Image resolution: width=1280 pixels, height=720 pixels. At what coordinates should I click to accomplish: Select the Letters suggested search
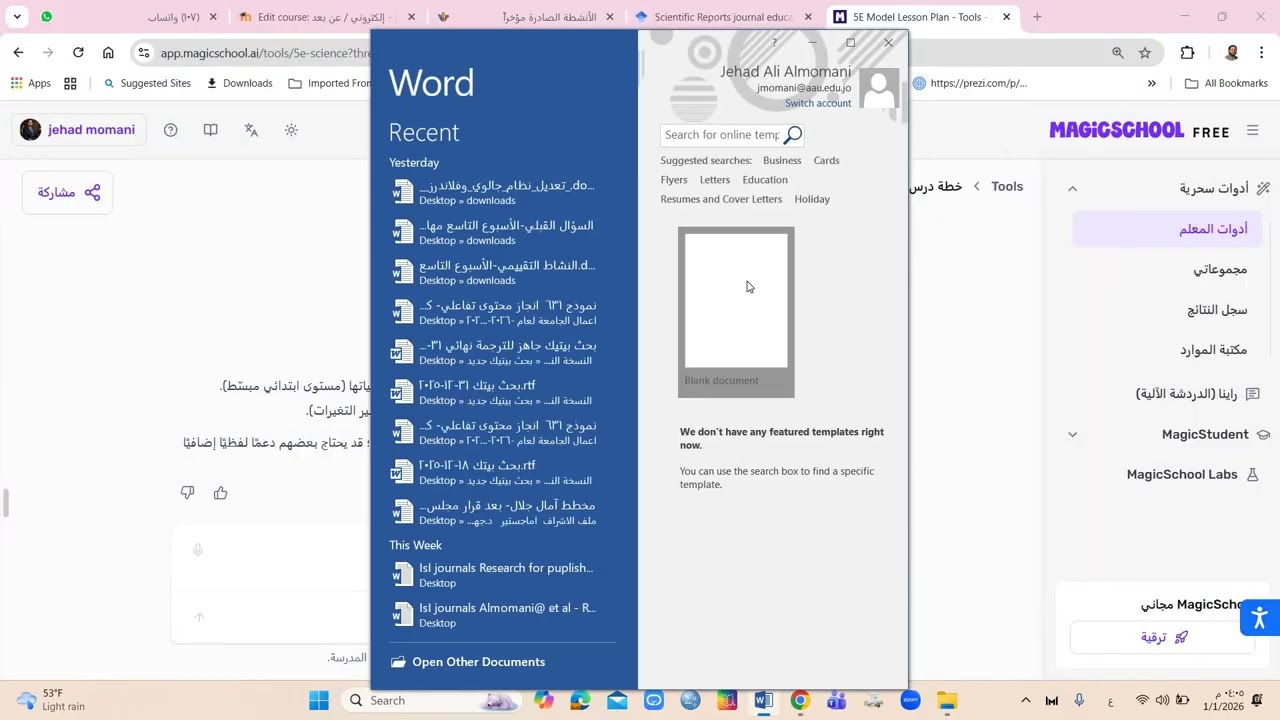(715, 180)
